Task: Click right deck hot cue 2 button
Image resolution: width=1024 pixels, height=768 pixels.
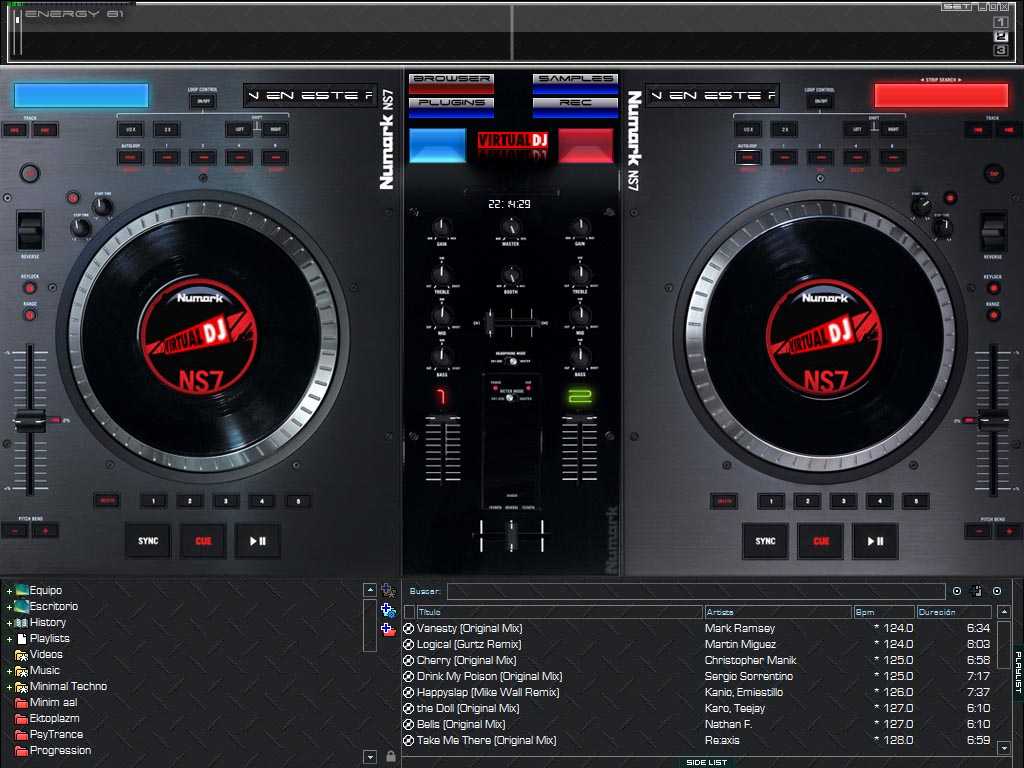Action: (x=808, y=501)
